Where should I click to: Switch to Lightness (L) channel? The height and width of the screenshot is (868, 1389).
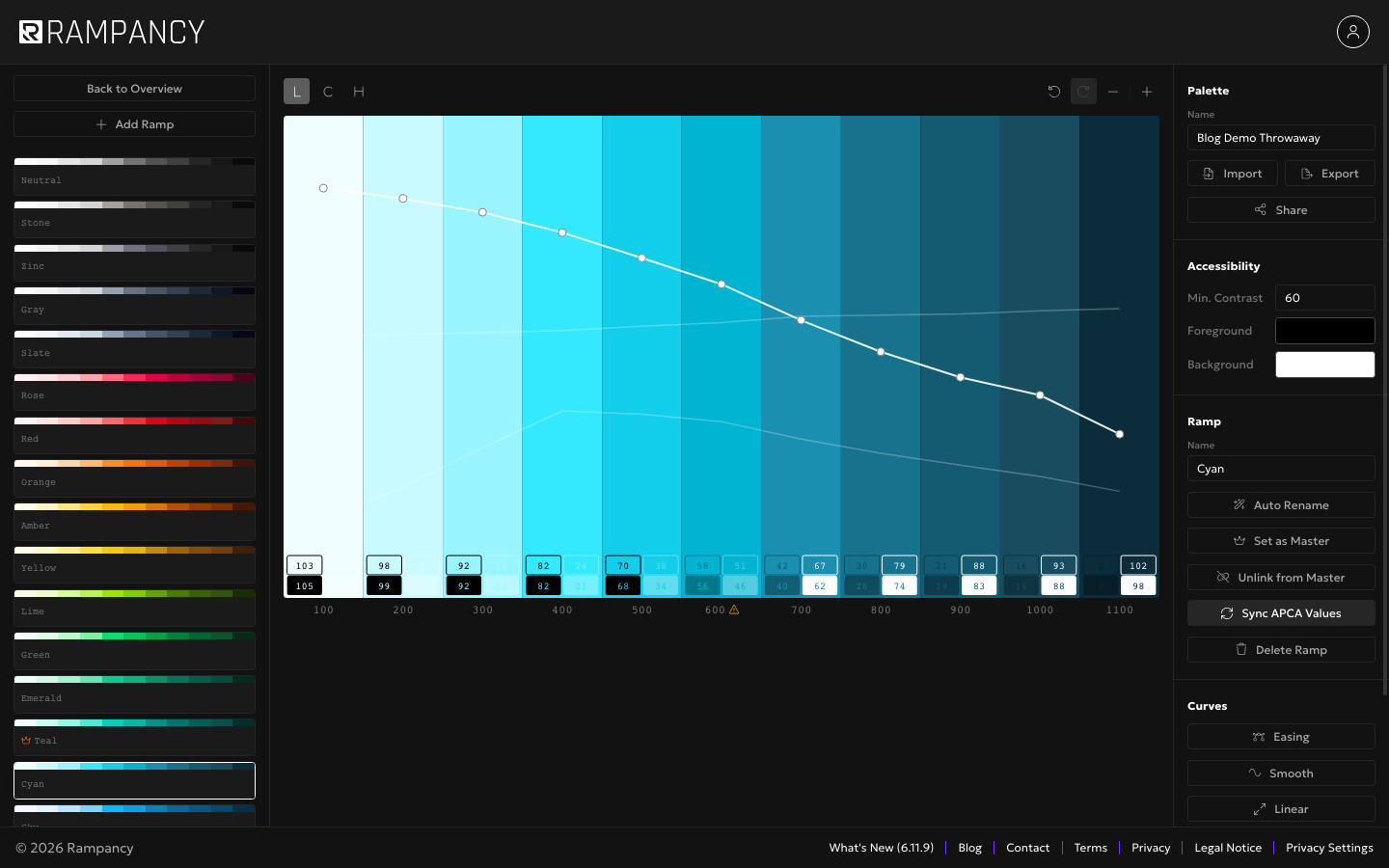(296, 92)
